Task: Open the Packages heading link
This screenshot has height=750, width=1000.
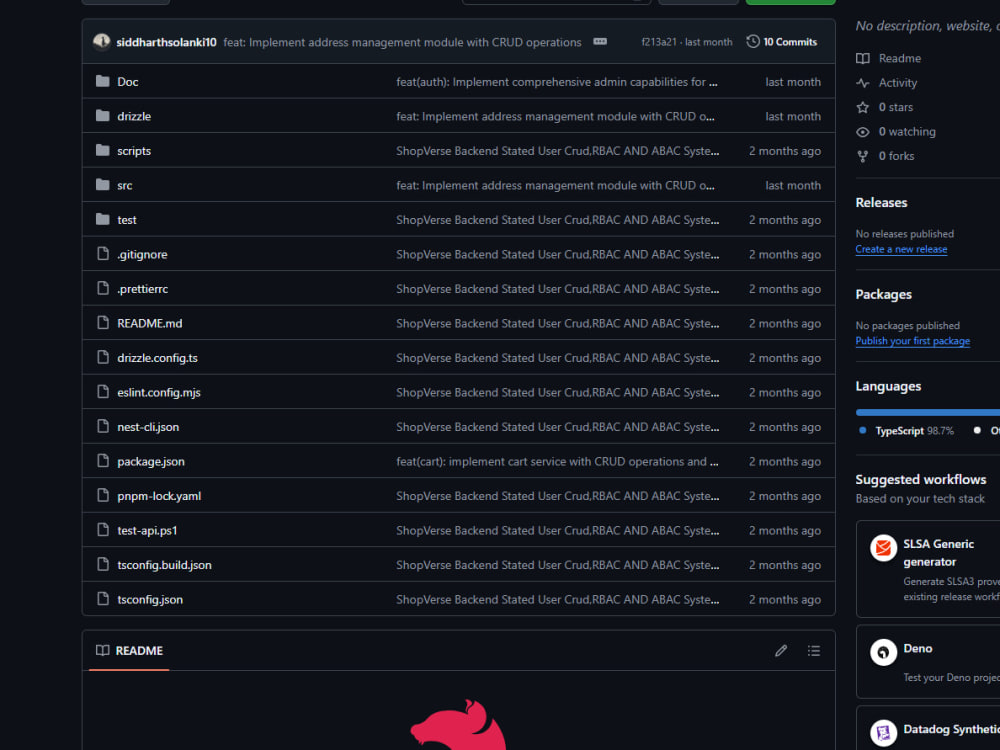Action: [883, 295]
